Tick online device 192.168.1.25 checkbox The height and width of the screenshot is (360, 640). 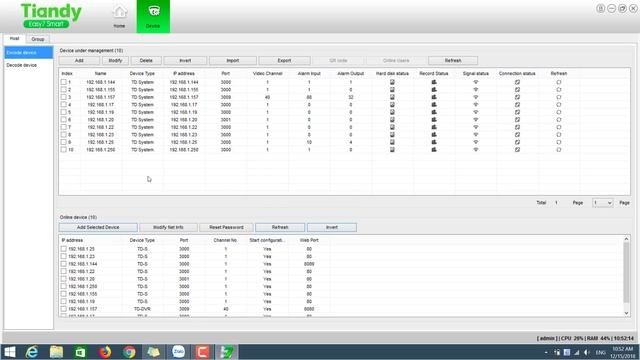(x=64, y=249)
